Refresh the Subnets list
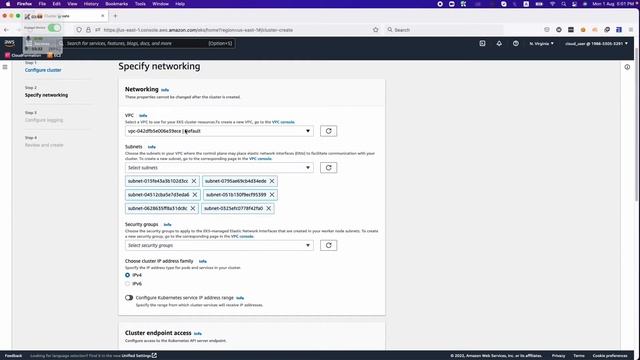The image size is (640, 360). coord(329,168)
